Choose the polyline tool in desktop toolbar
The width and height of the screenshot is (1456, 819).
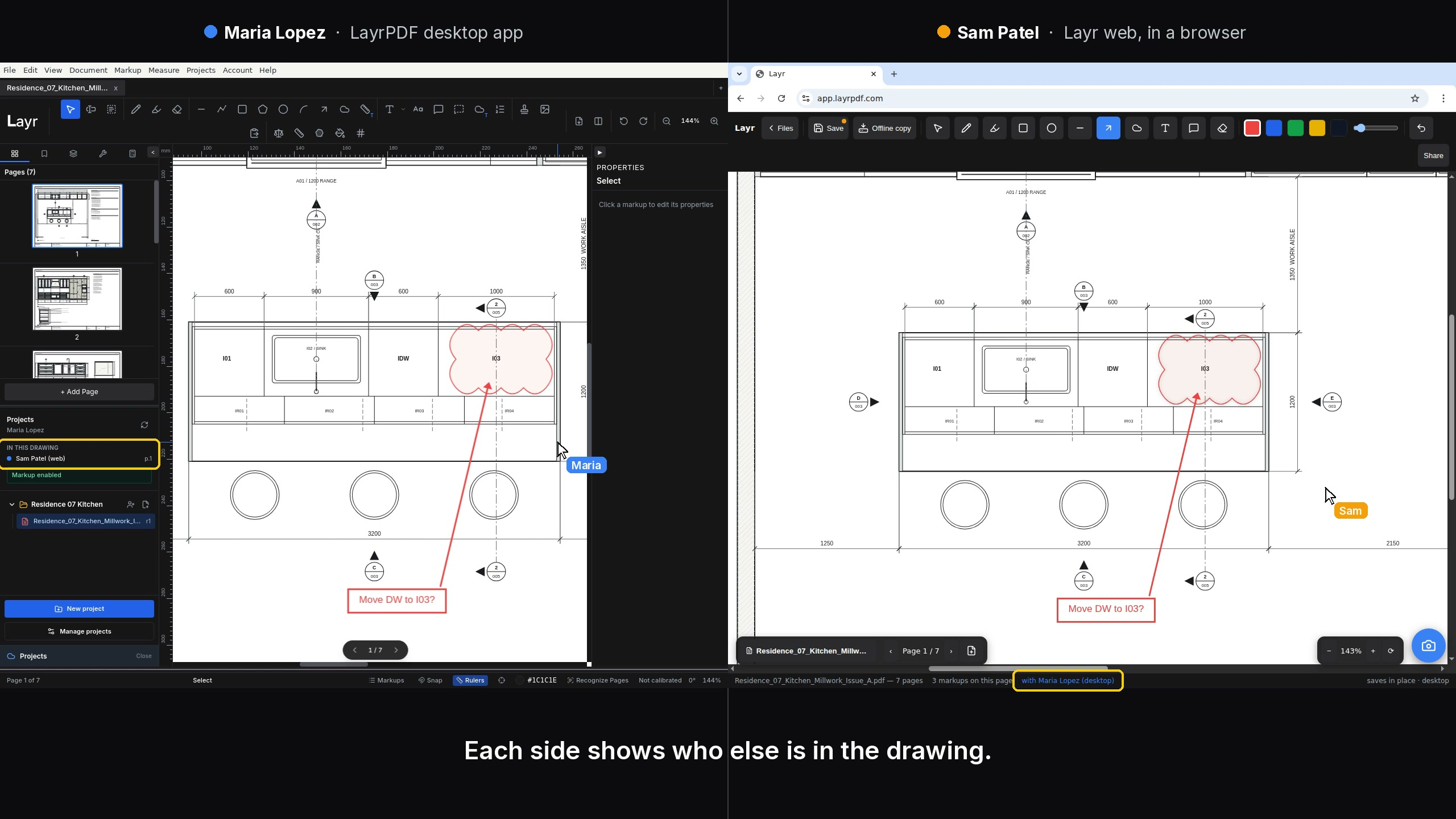coord(221,109)
